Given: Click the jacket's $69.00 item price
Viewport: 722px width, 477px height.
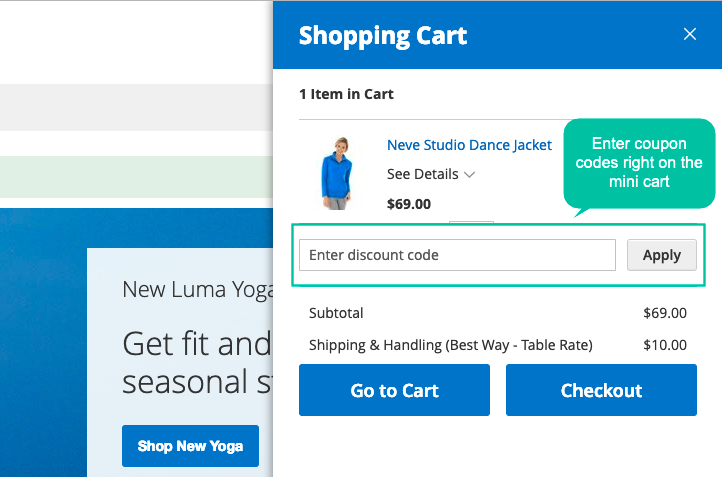Looking at the screenshot, I should coord(409,204).
